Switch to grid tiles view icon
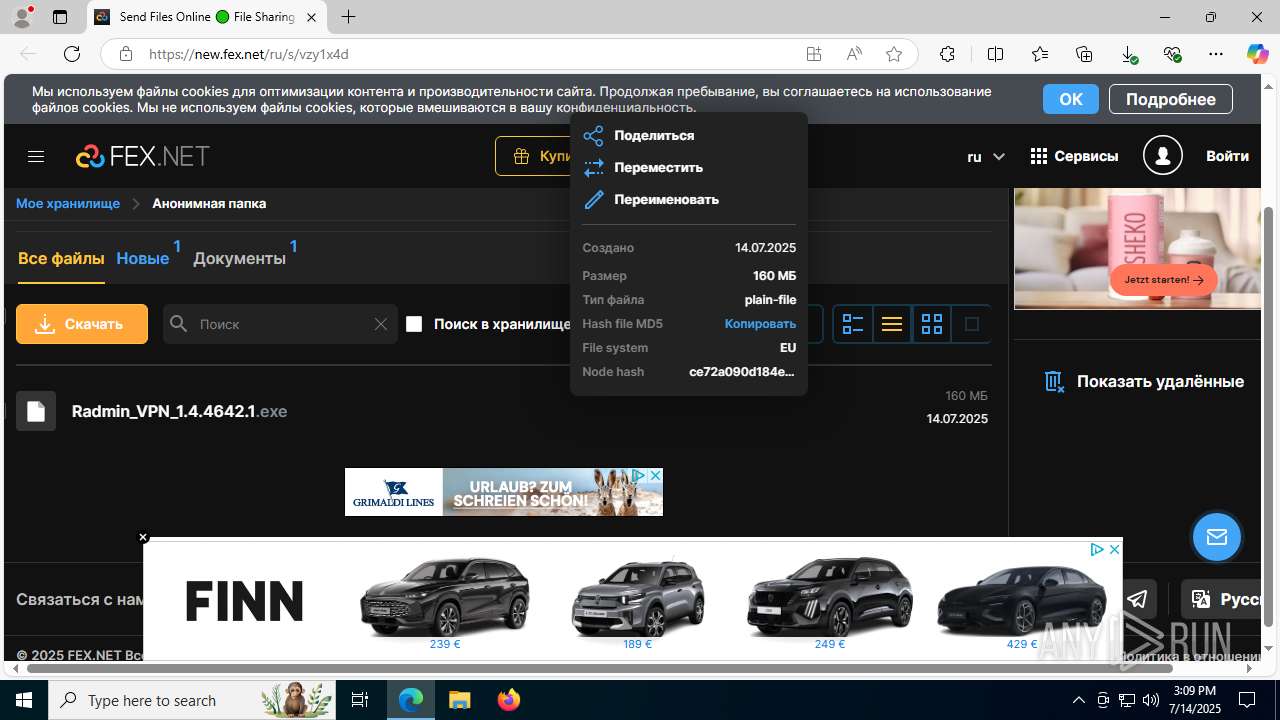The image size is (1280, 720). (x=932, y=324)
